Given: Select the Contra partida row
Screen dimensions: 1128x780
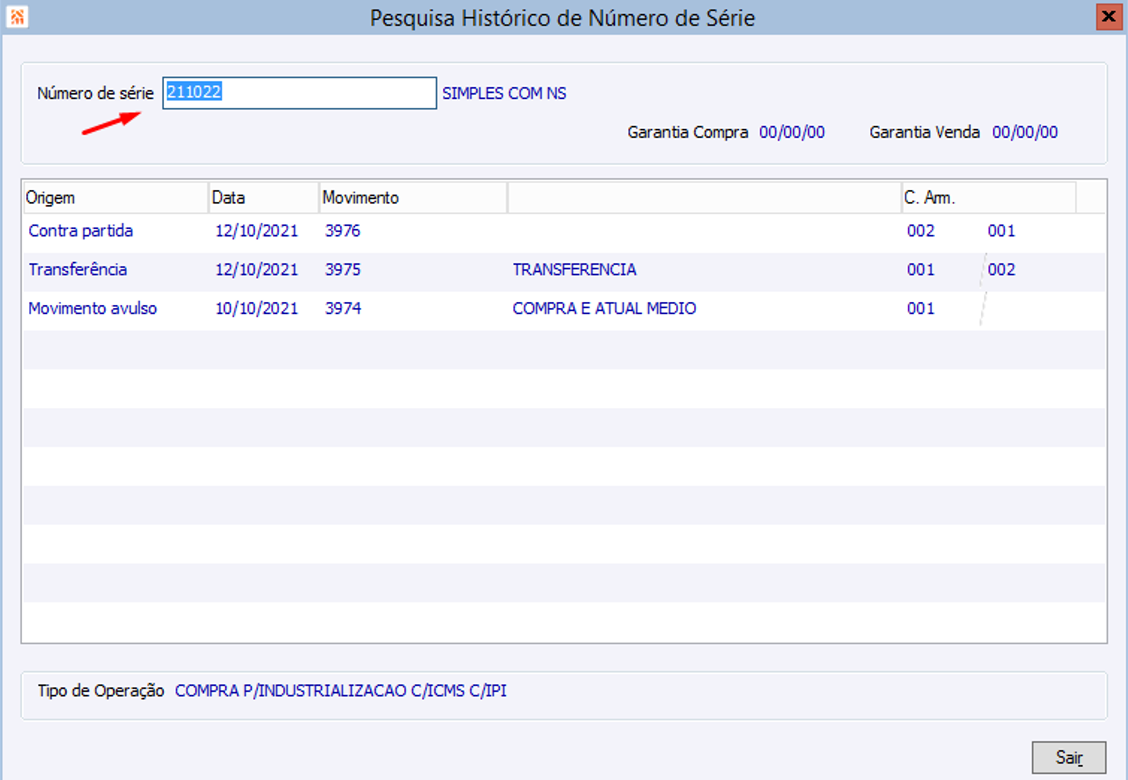Looking at the screenshot, I should [x=564, y=231].
